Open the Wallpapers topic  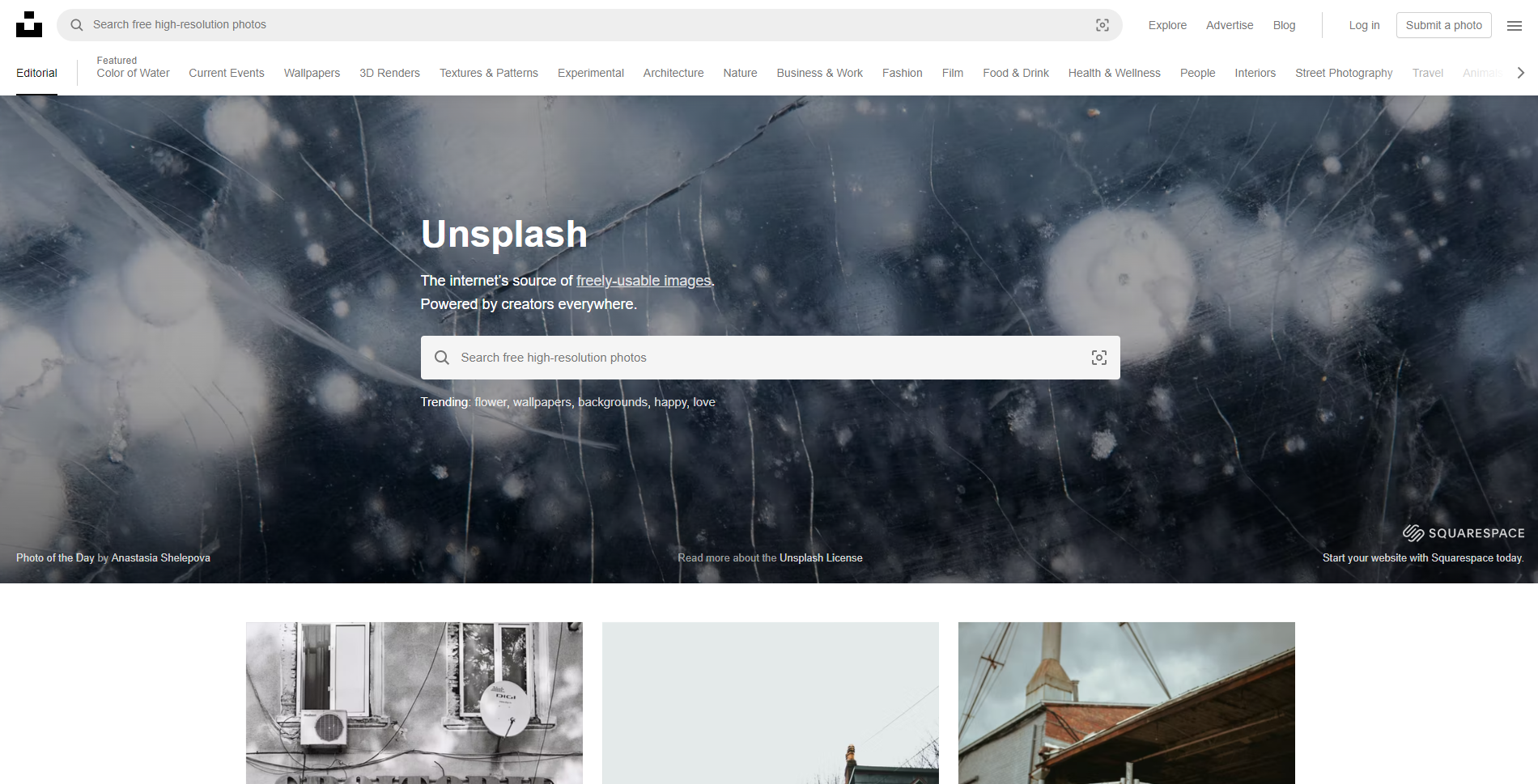pos(312,73)
